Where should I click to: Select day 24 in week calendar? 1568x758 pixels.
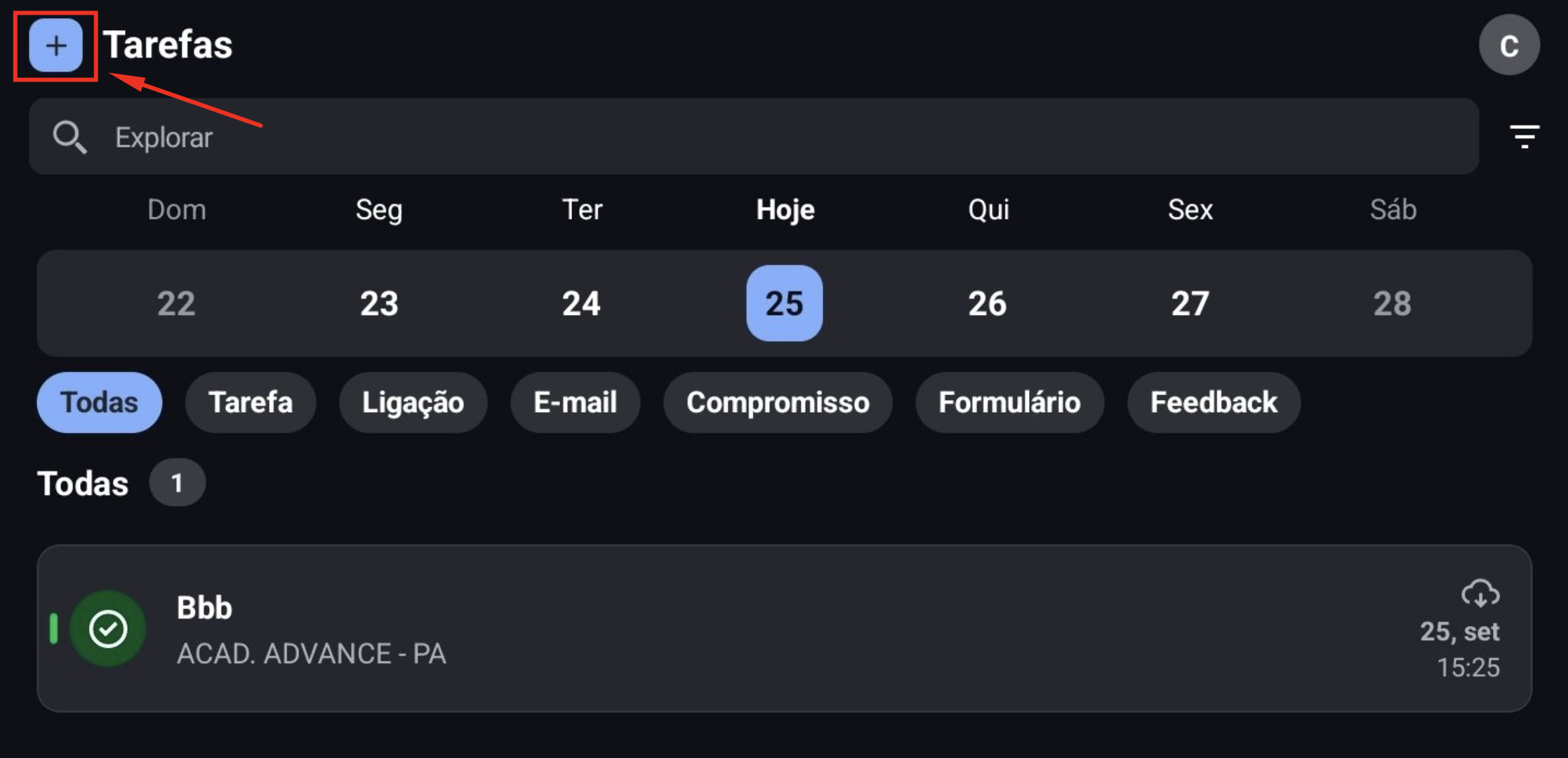pyautogui.click(x=581, y=303)
